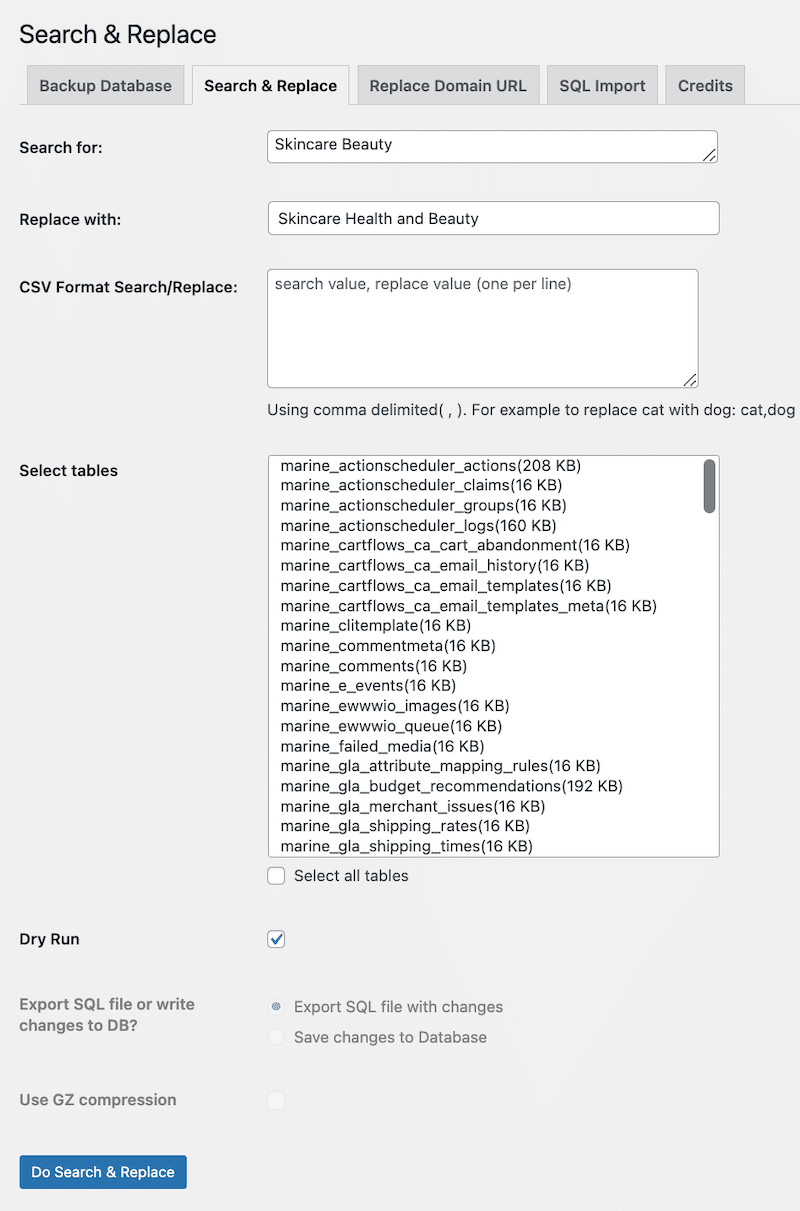Click the Search for text field
Viewport: 800px width, 1211px height.
pyautogui.click(x=490, y=146)
